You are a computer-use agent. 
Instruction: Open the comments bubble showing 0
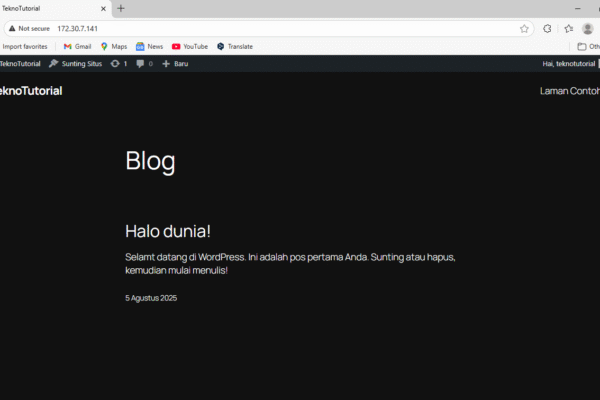coord(145,64)
